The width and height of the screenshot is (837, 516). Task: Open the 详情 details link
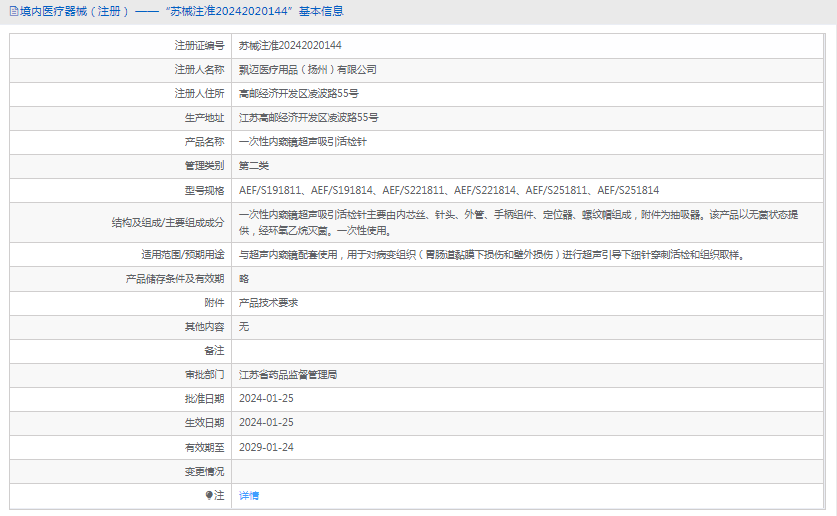click(249, 496)
